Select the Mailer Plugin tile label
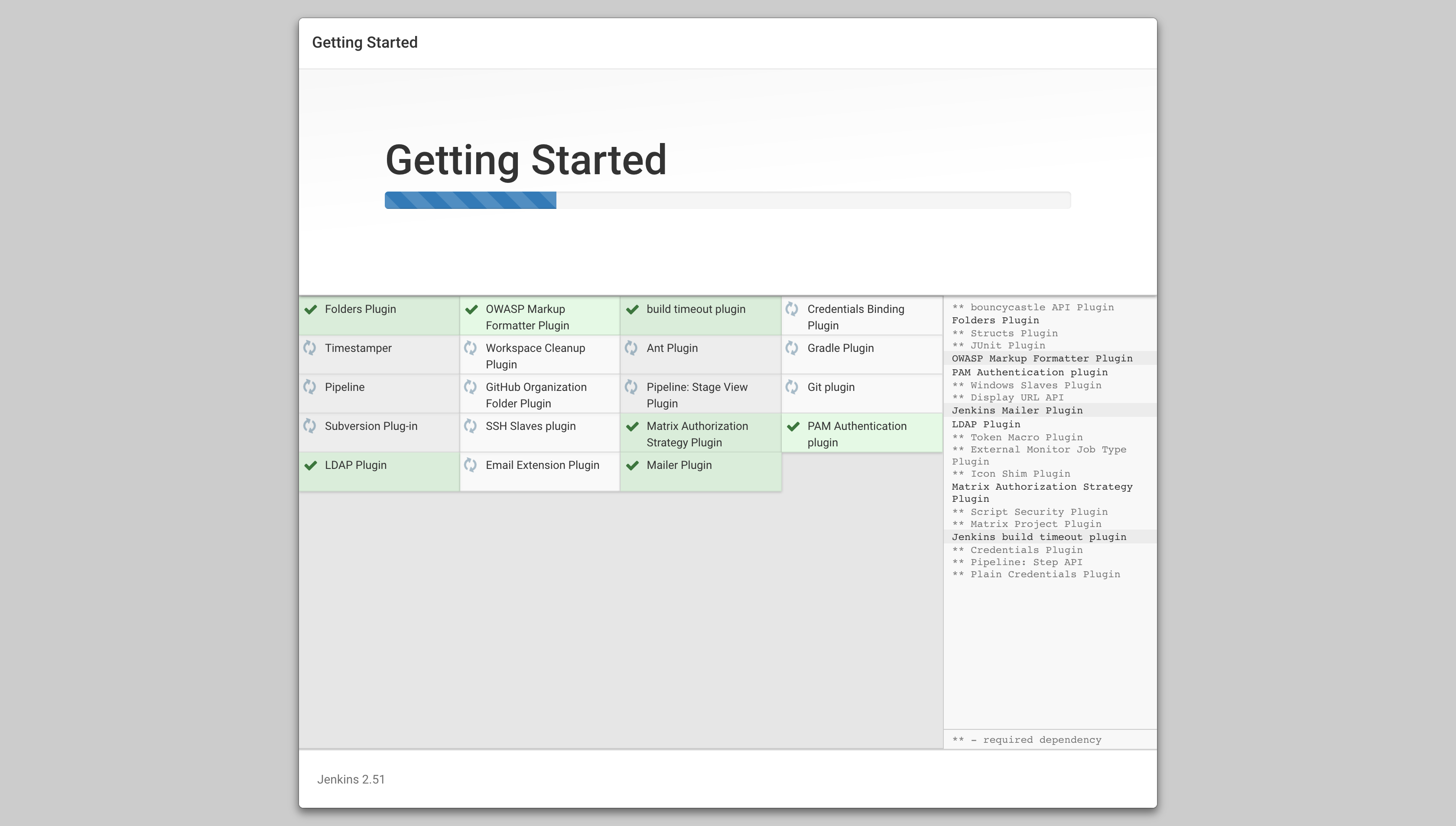Screen dimensions: 1456x826 coord(679,465)
